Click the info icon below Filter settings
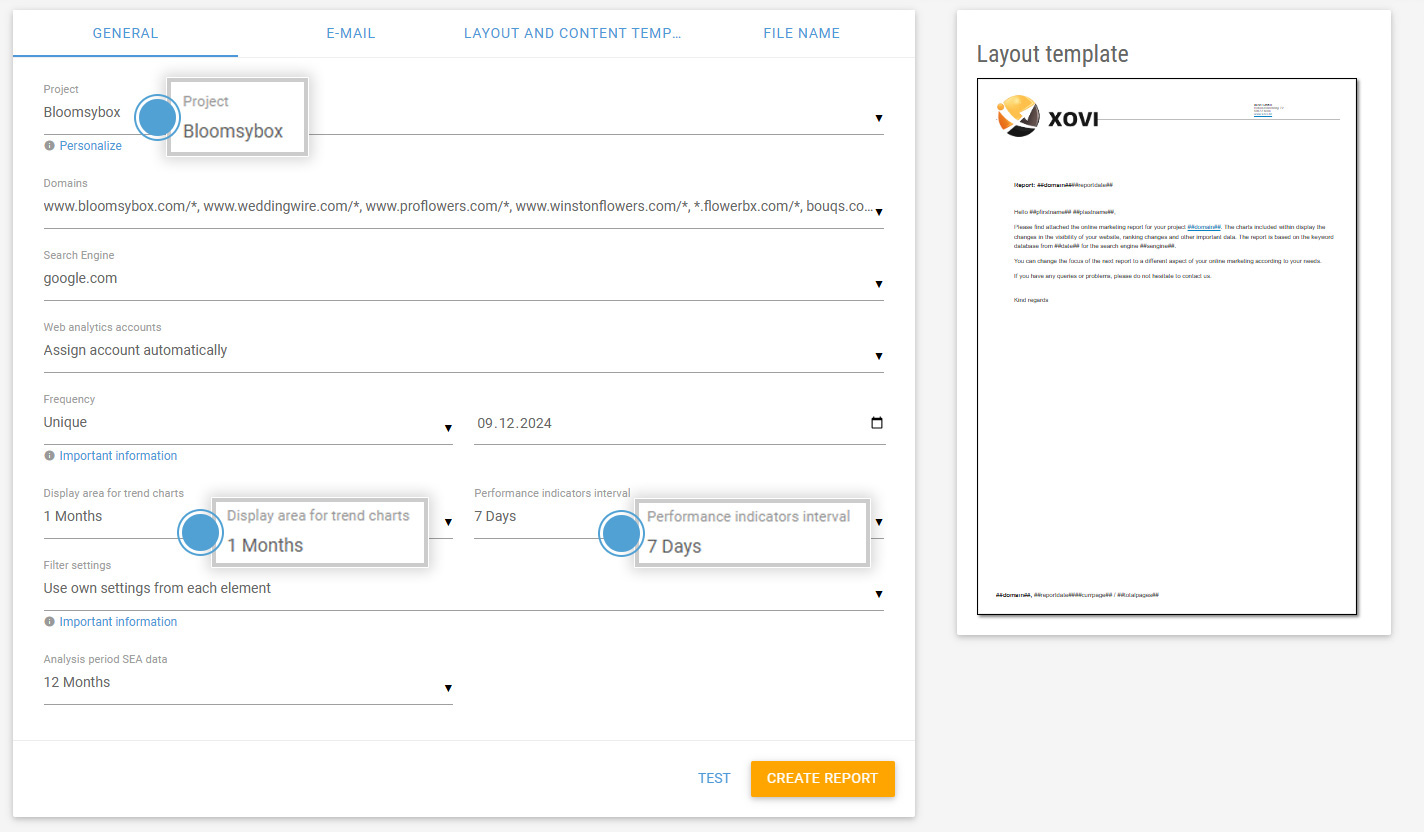 click(x=49, y=622)
